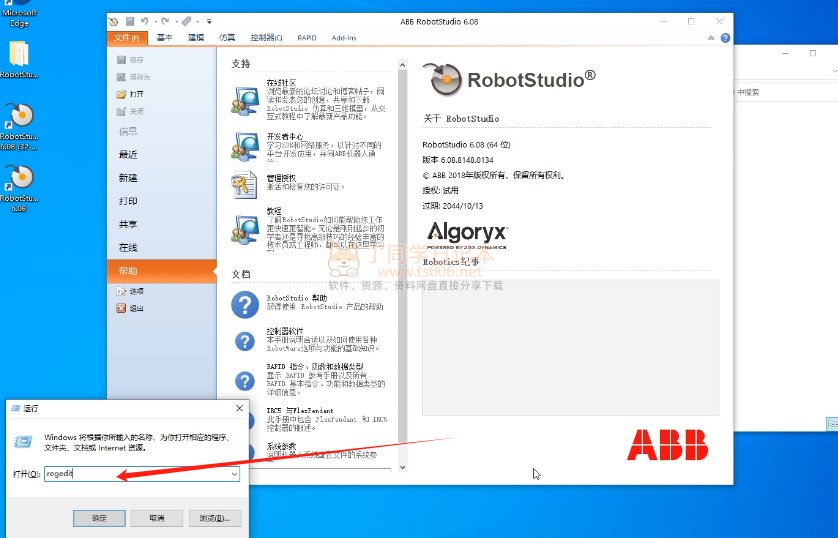Select the RobotStudio 6.08 desktop shortcut
This screenshot has width=838, height=538.
click(19, 182)
